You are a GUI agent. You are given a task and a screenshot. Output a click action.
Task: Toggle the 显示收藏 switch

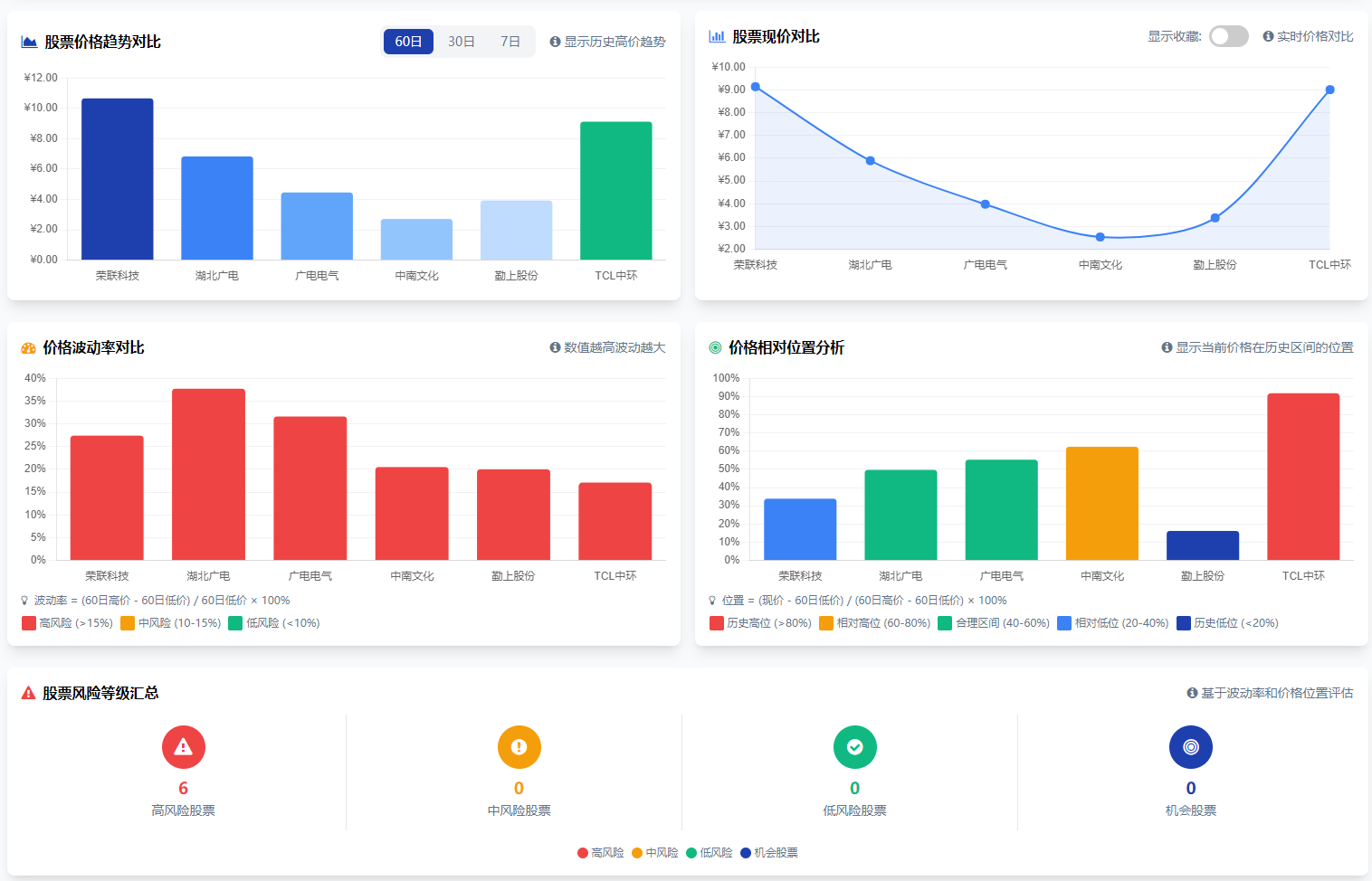click(x=1228, y=36)
